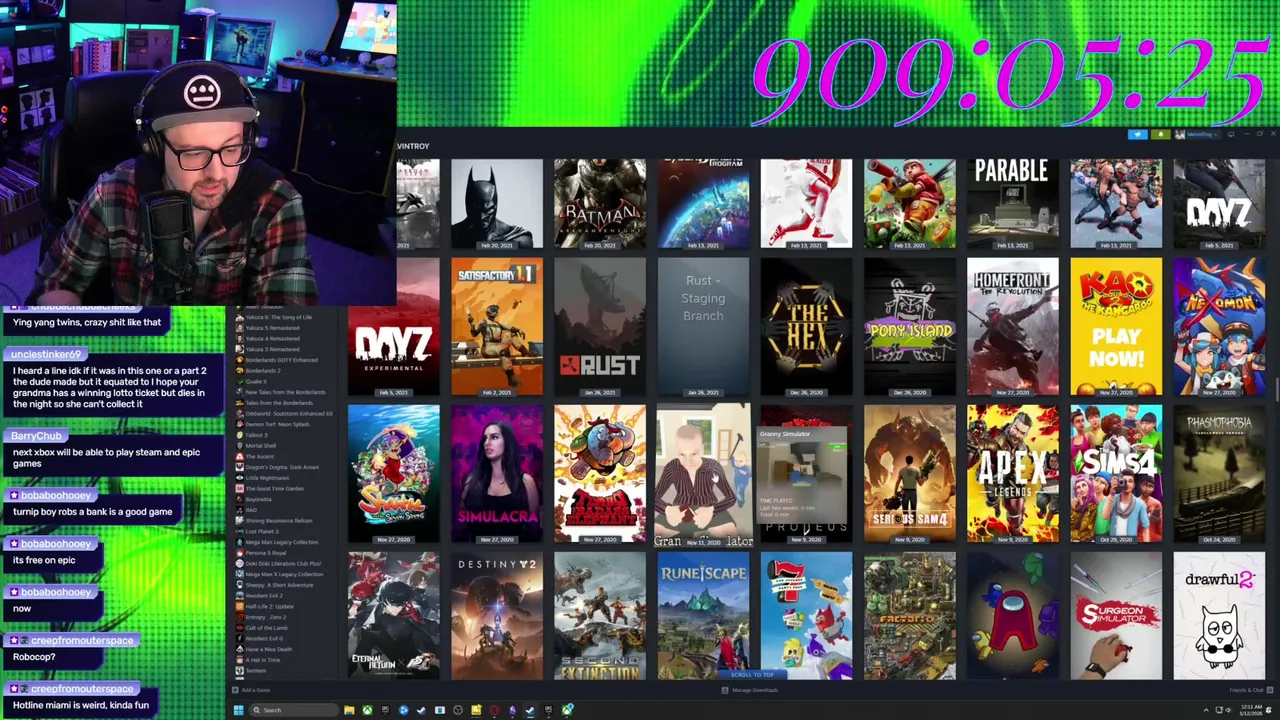Open Xbox app in taskbar
The height and width of the screenshot is (720, 1280).
(x=367, y=710)
